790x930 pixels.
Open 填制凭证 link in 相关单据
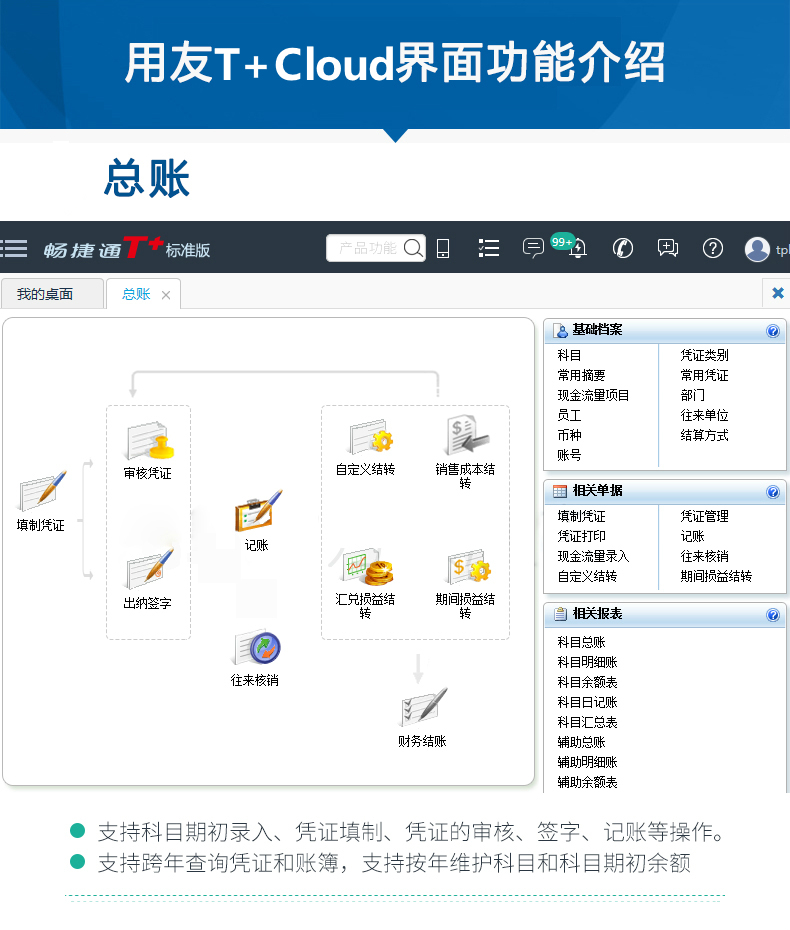581,516
